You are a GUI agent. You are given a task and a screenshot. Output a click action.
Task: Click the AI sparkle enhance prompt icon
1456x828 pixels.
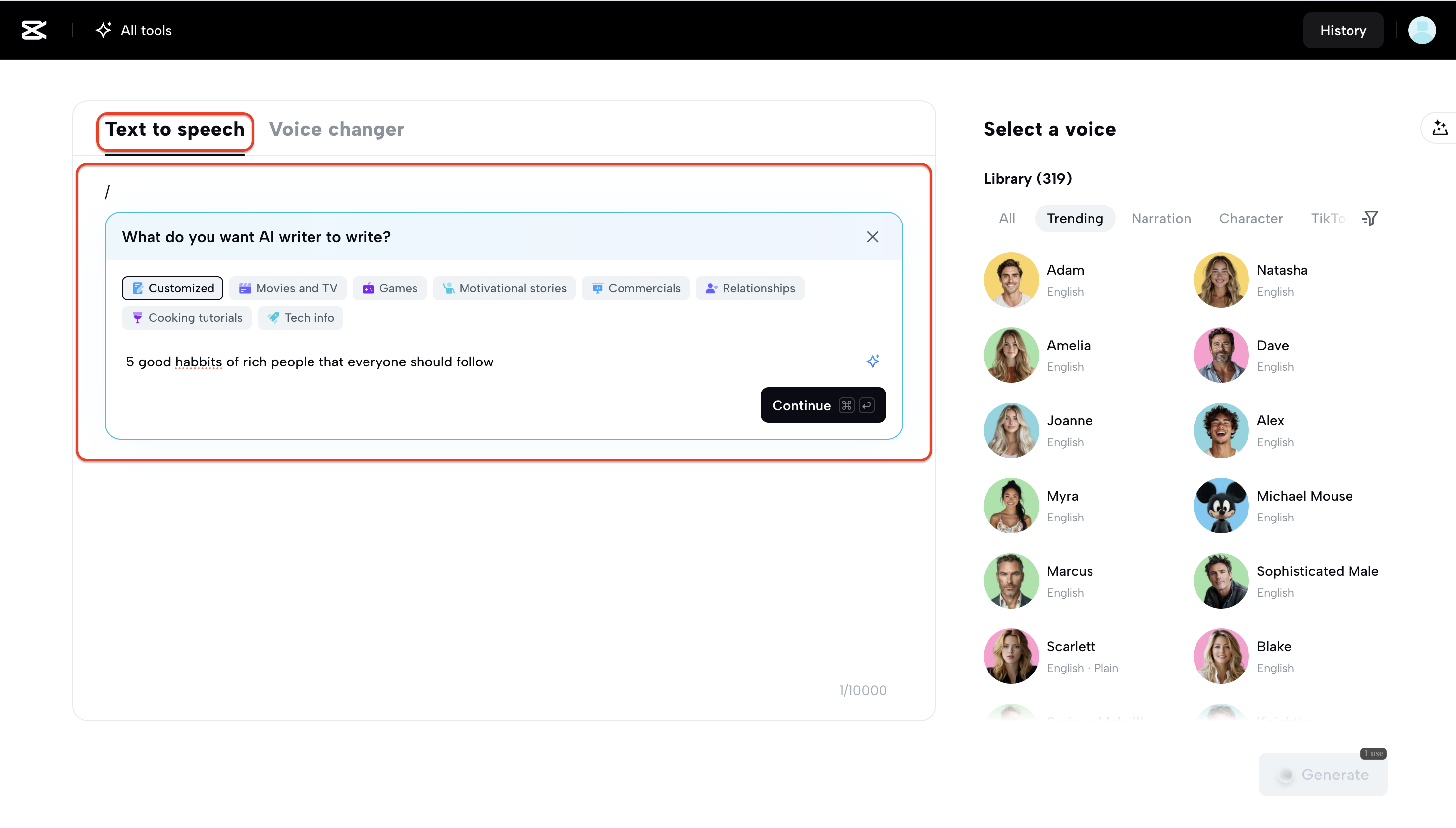point(872,361)
